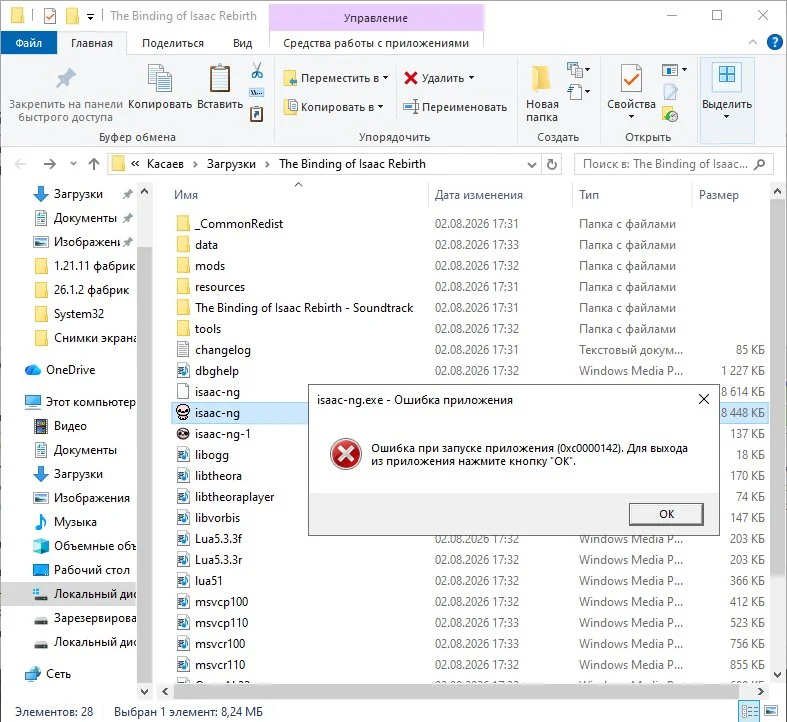Click the edit document icon in Открыть group

tap(671, 93)
